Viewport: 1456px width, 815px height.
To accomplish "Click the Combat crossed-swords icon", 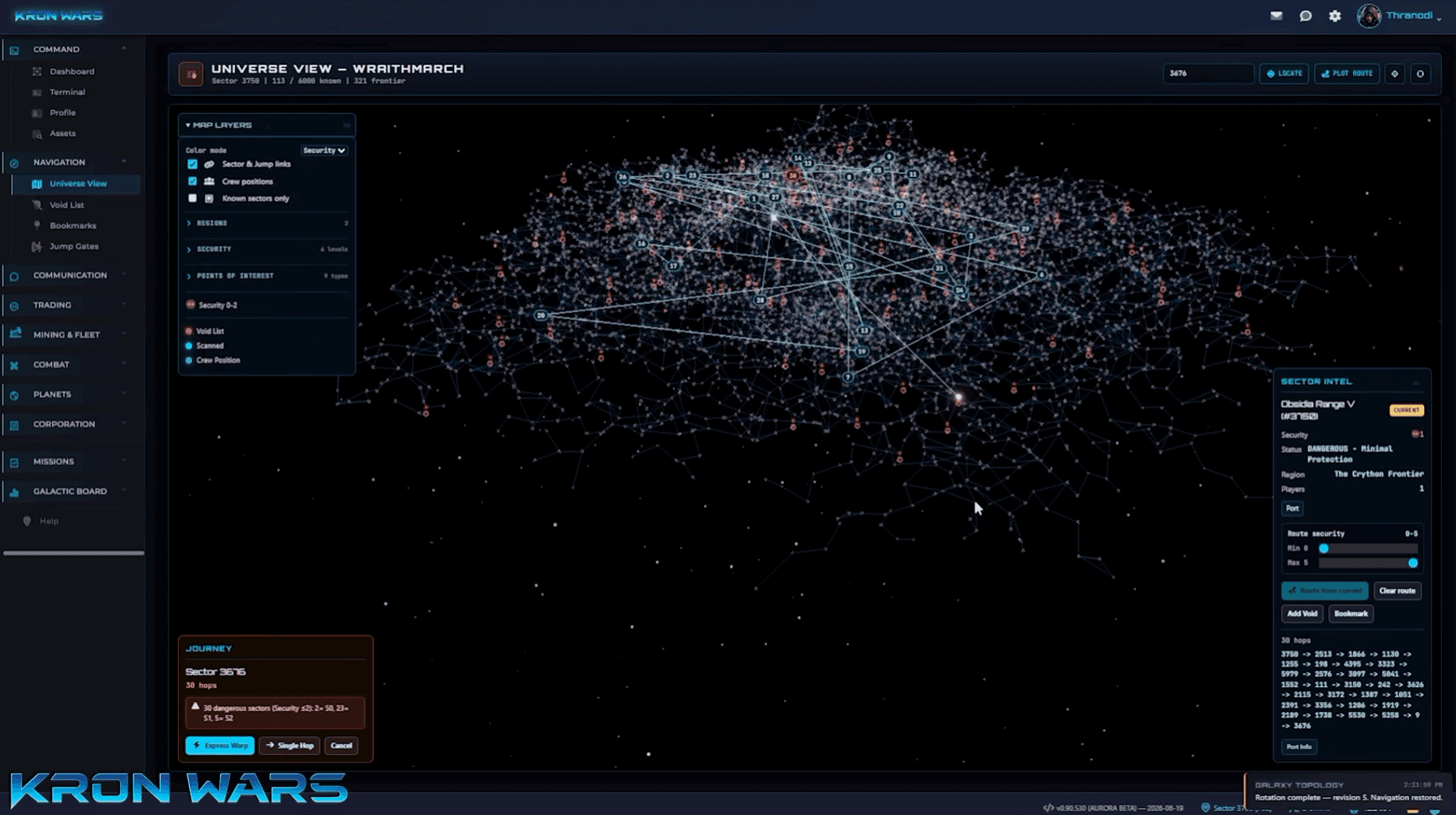I will (x=14, y=365).
